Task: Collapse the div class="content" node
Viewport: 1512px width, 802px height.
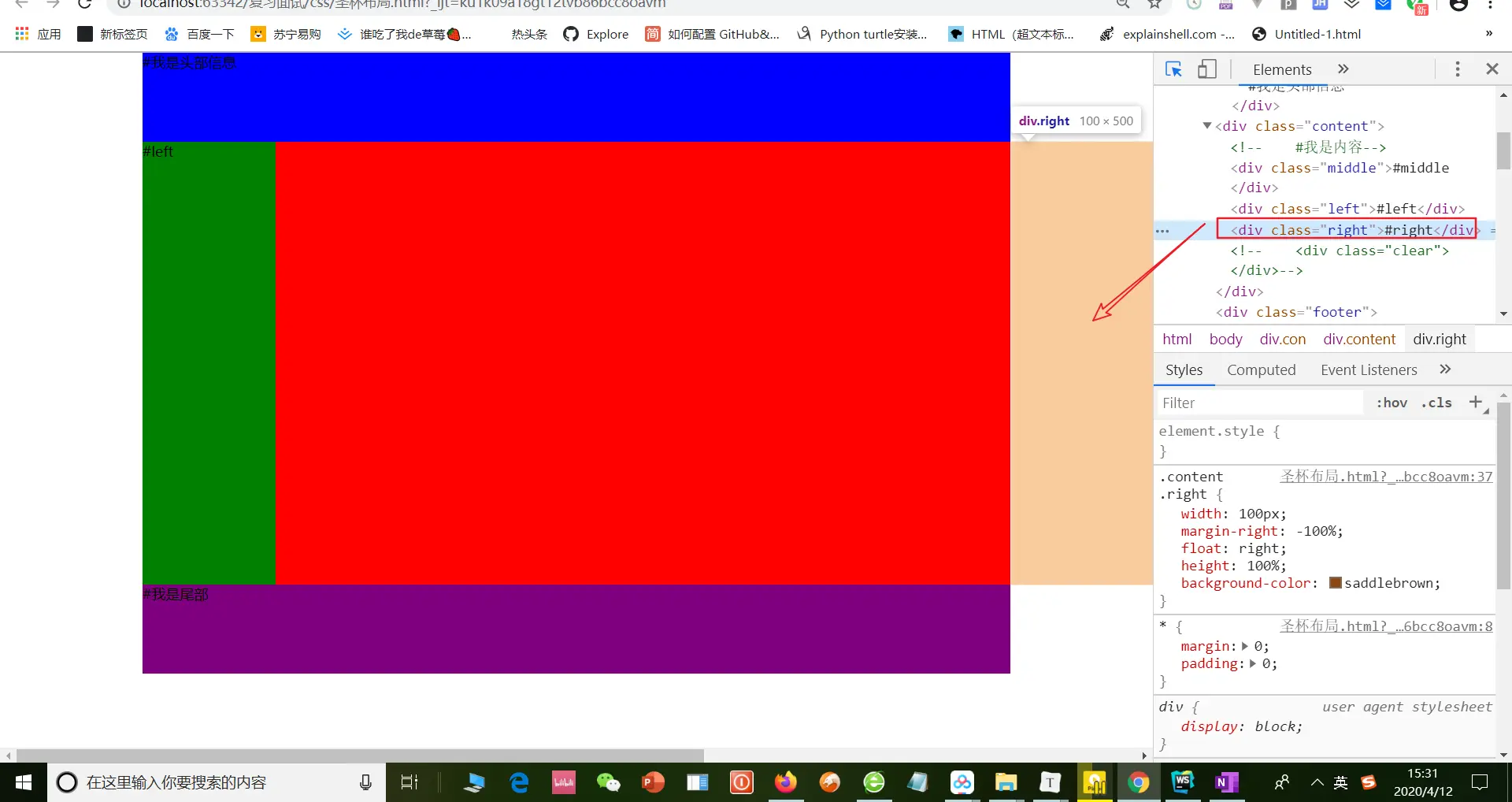Action: pos(1206,126)
